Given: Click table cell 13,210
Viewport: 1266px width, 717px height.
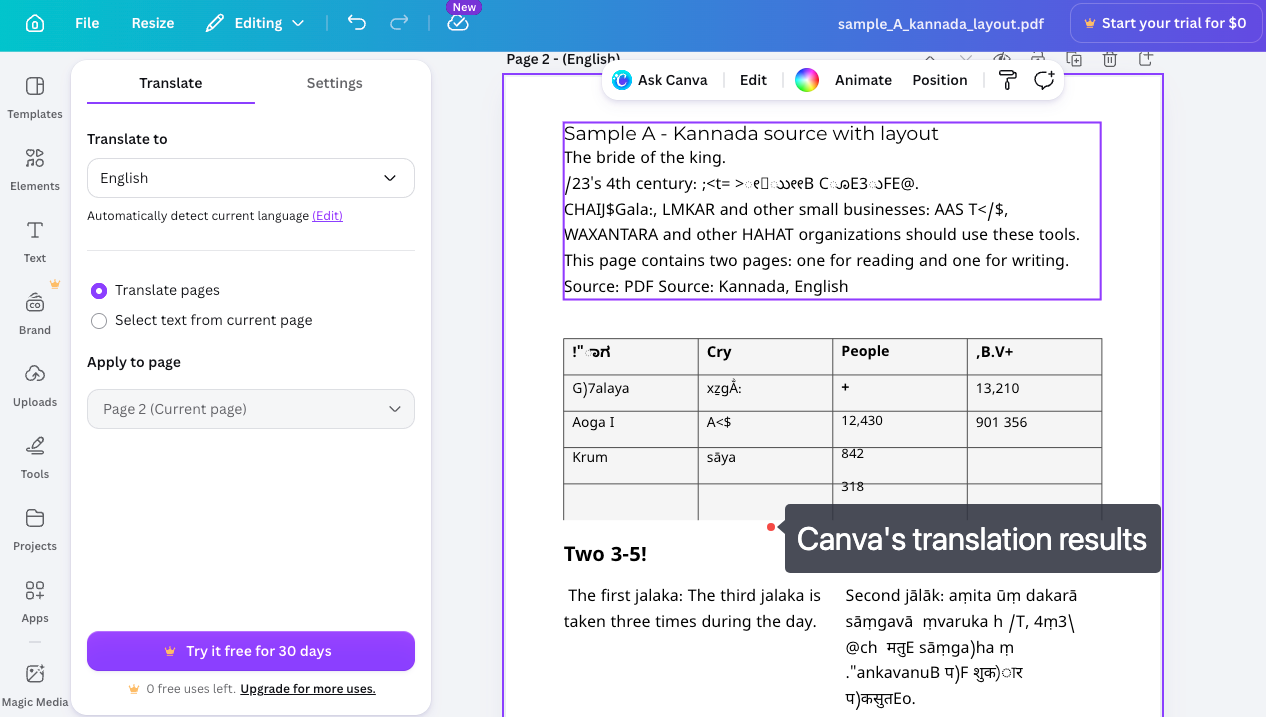Looking at the screenshot, I should click(x=998, y=388).
